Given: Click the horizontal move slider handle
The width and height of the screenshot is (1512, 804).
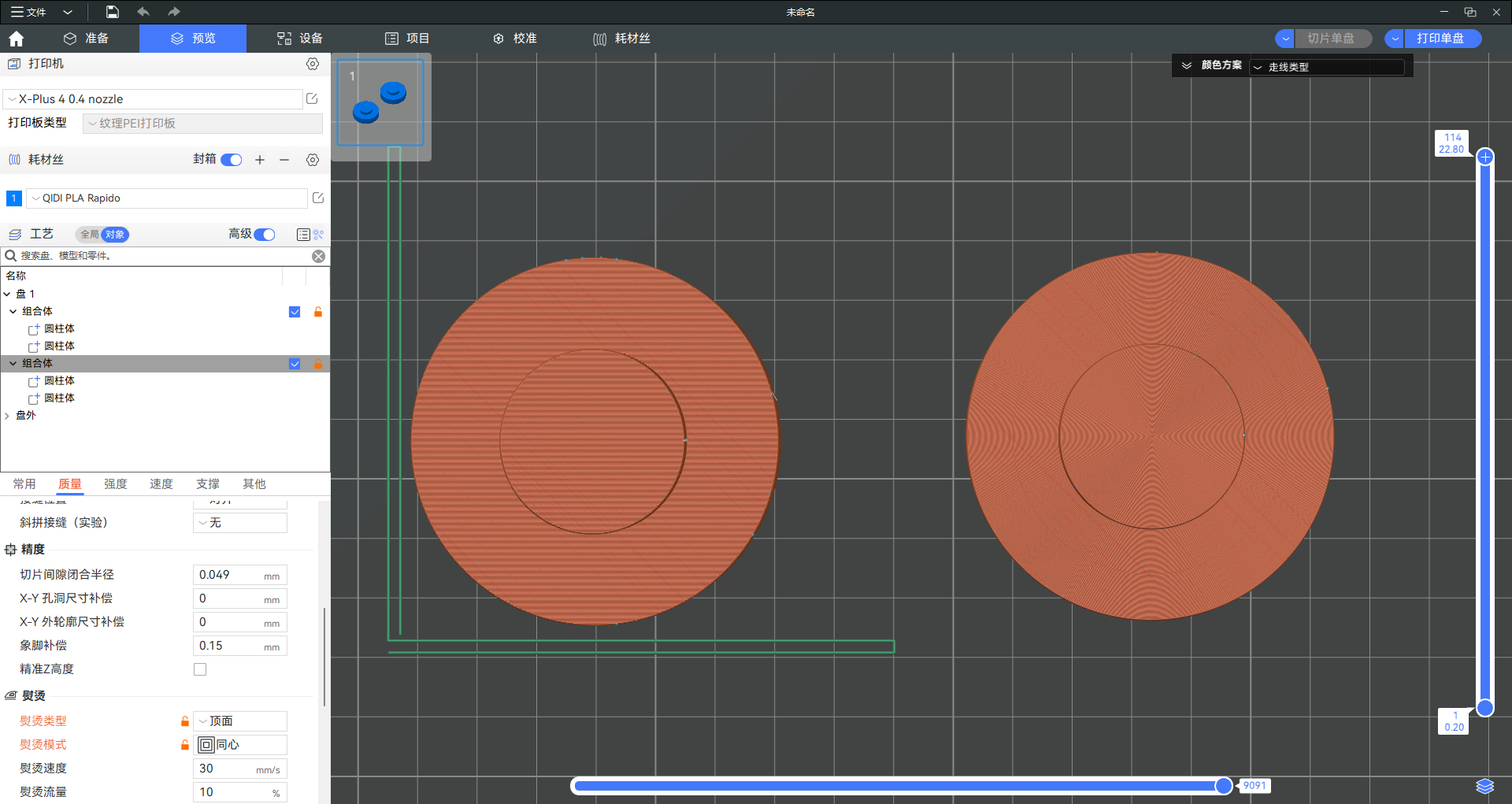Looking at the screenshot, I should pos(1223,785).
